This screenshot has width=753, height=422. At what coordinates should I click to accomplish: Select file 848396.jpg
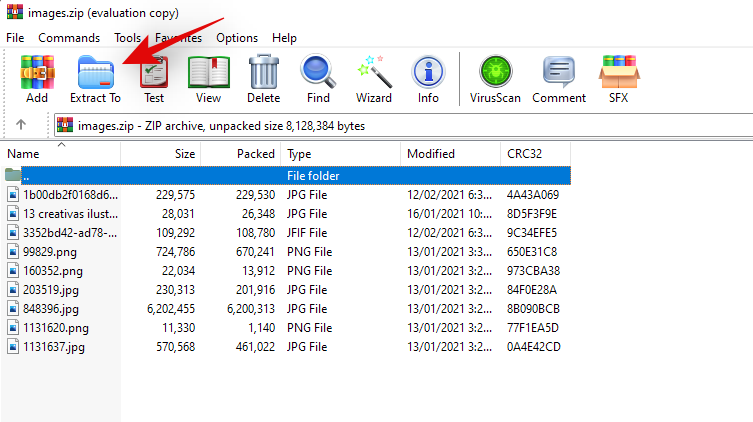(x=51, y=309)
